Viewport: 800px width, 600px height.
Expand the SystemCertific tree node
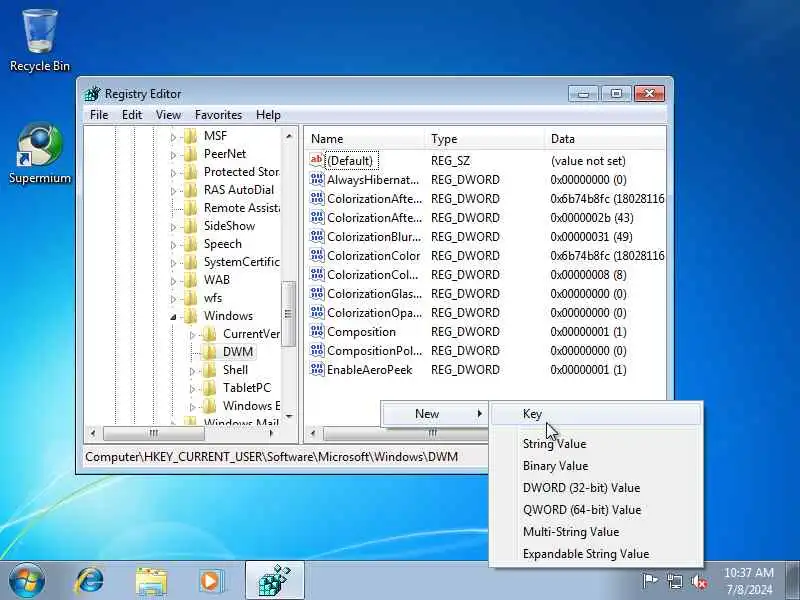tap(173, 263)
